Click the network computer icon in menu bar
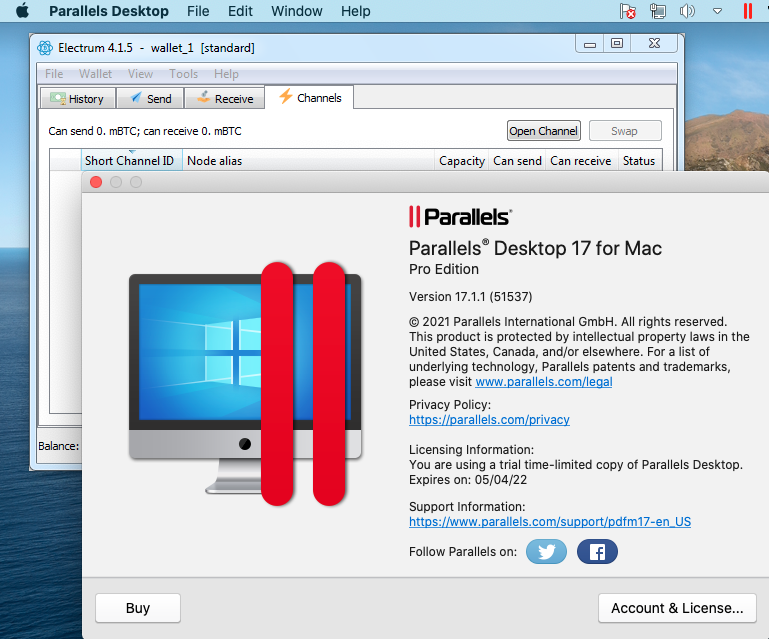The image size is (769, 639). (x=657, y=11)
